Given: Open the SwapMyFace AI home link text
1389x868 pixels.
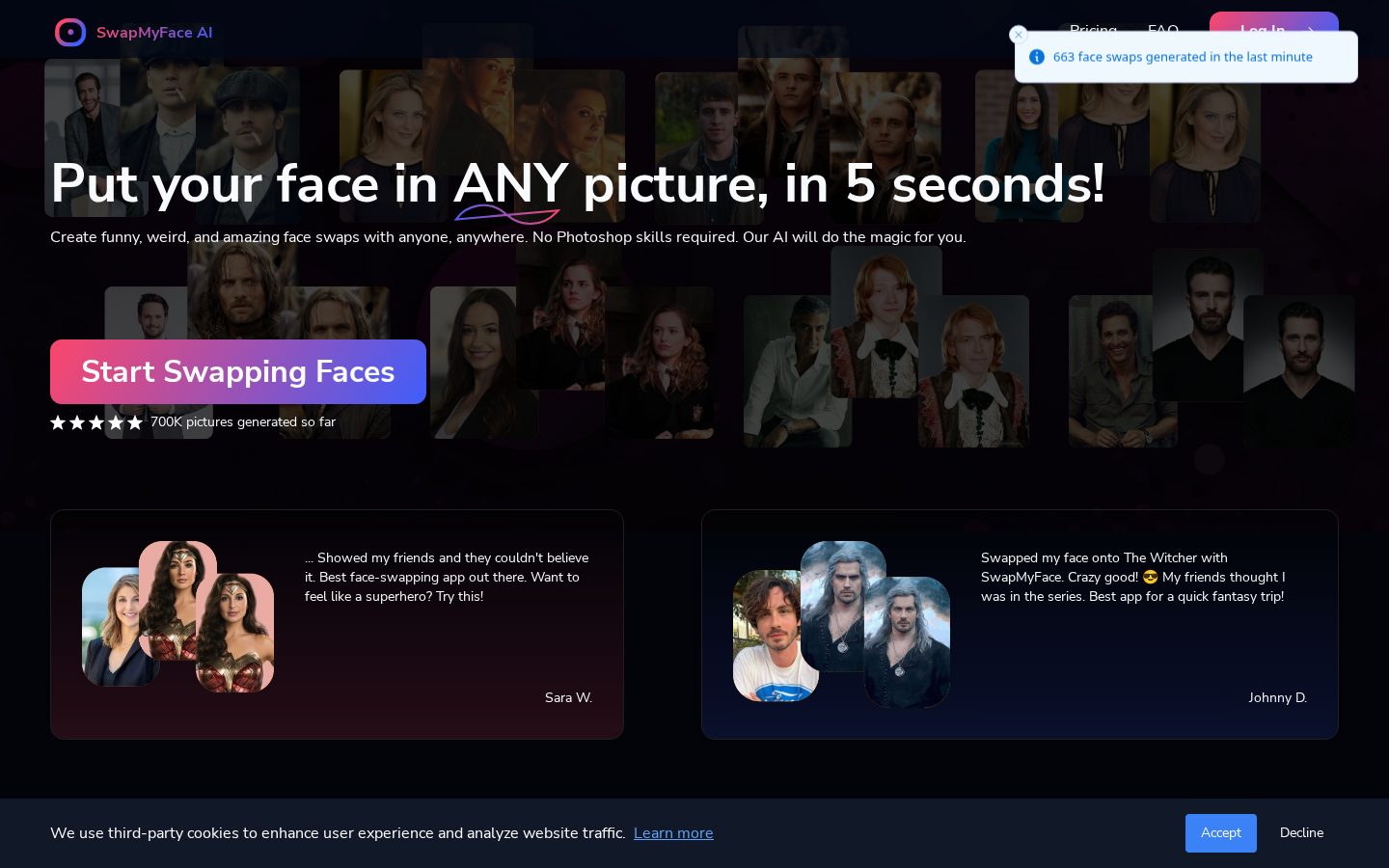Looking at the screenshot, I should point(154,33).
